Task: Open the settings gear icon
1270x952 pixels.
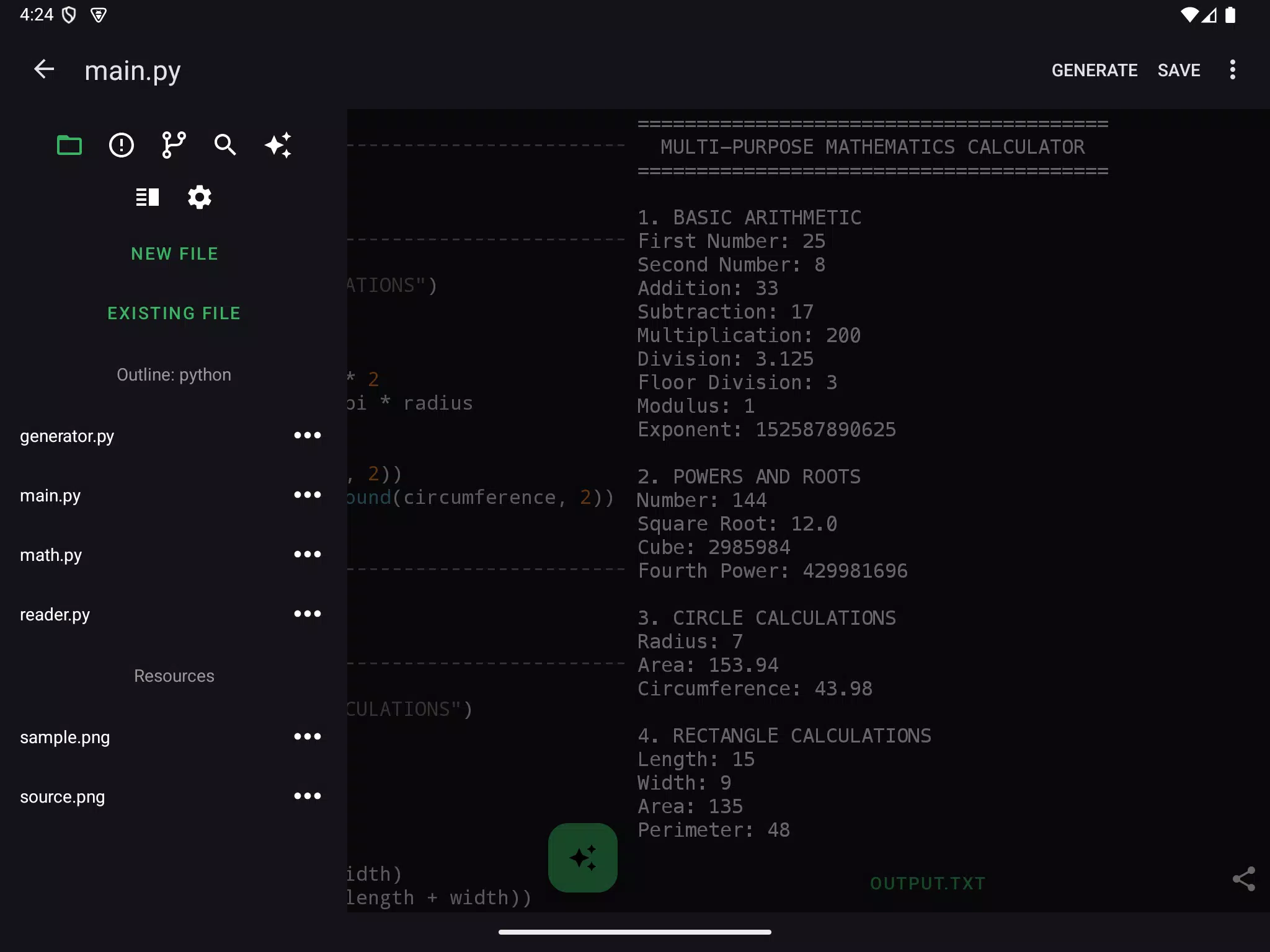Action: click(200, 197)
